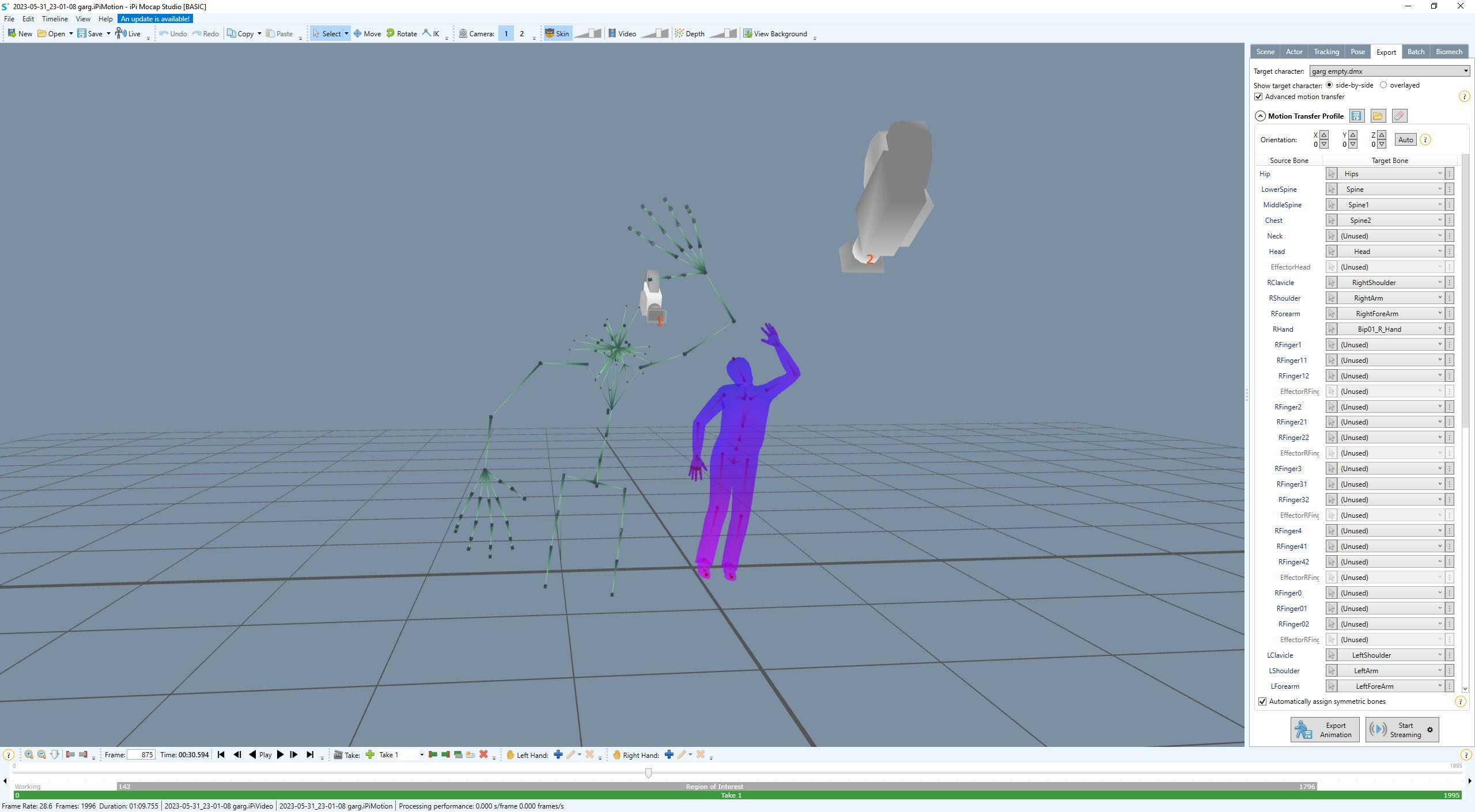
Task: Jump to first frame
Action: click(221, 754)
